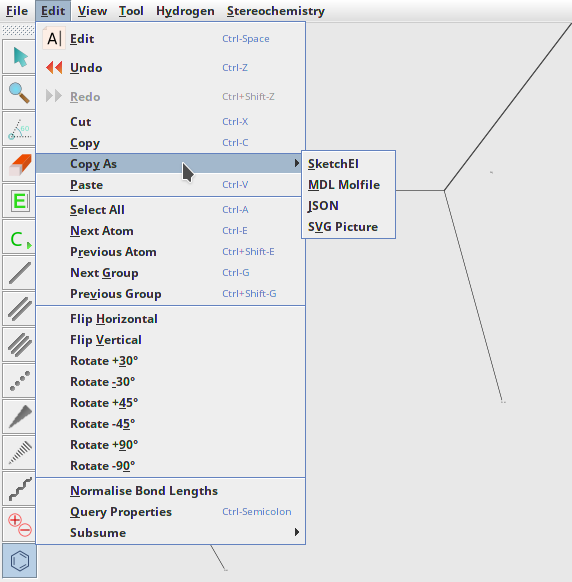The height and width of the screenshot is (582, 572).
Task: Choose Rotate -90°
Action: (171, 465)
